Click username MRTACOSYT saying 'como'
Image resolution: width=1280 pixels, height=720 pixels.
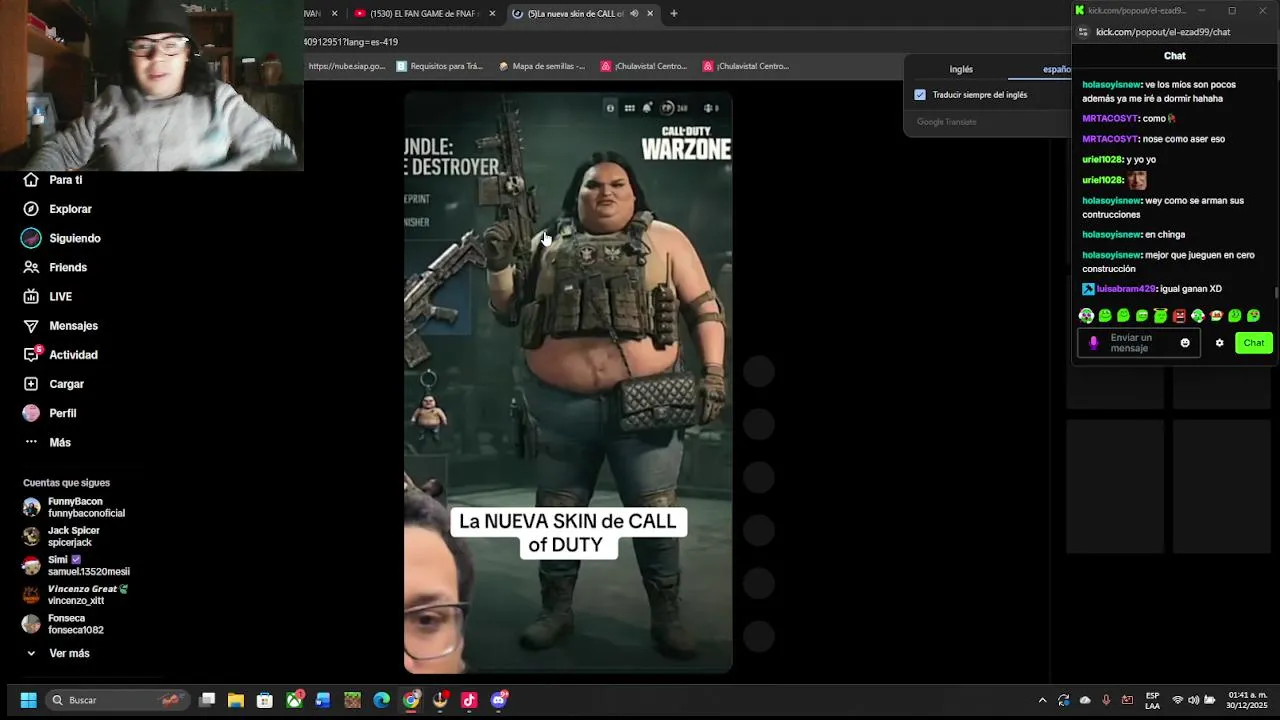point(1110,118)
